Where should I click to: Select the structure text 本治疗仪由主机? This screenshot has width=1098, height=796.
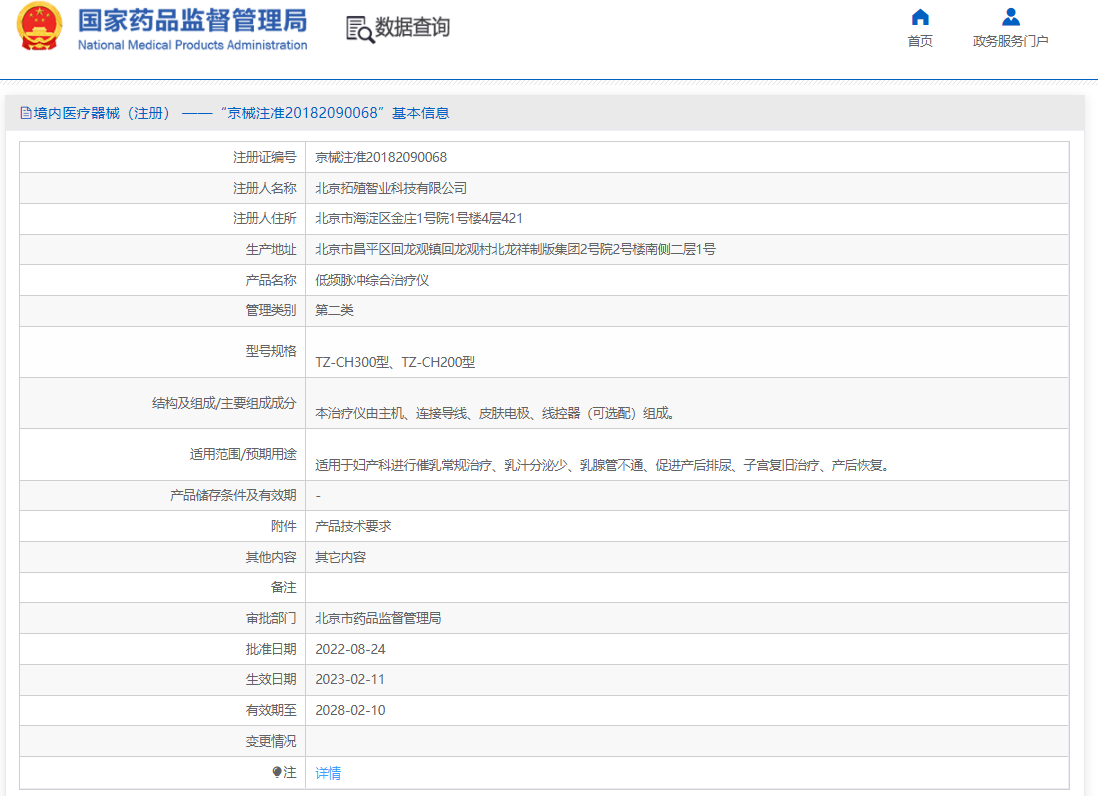pyautogui.click(x=495, y=413)
